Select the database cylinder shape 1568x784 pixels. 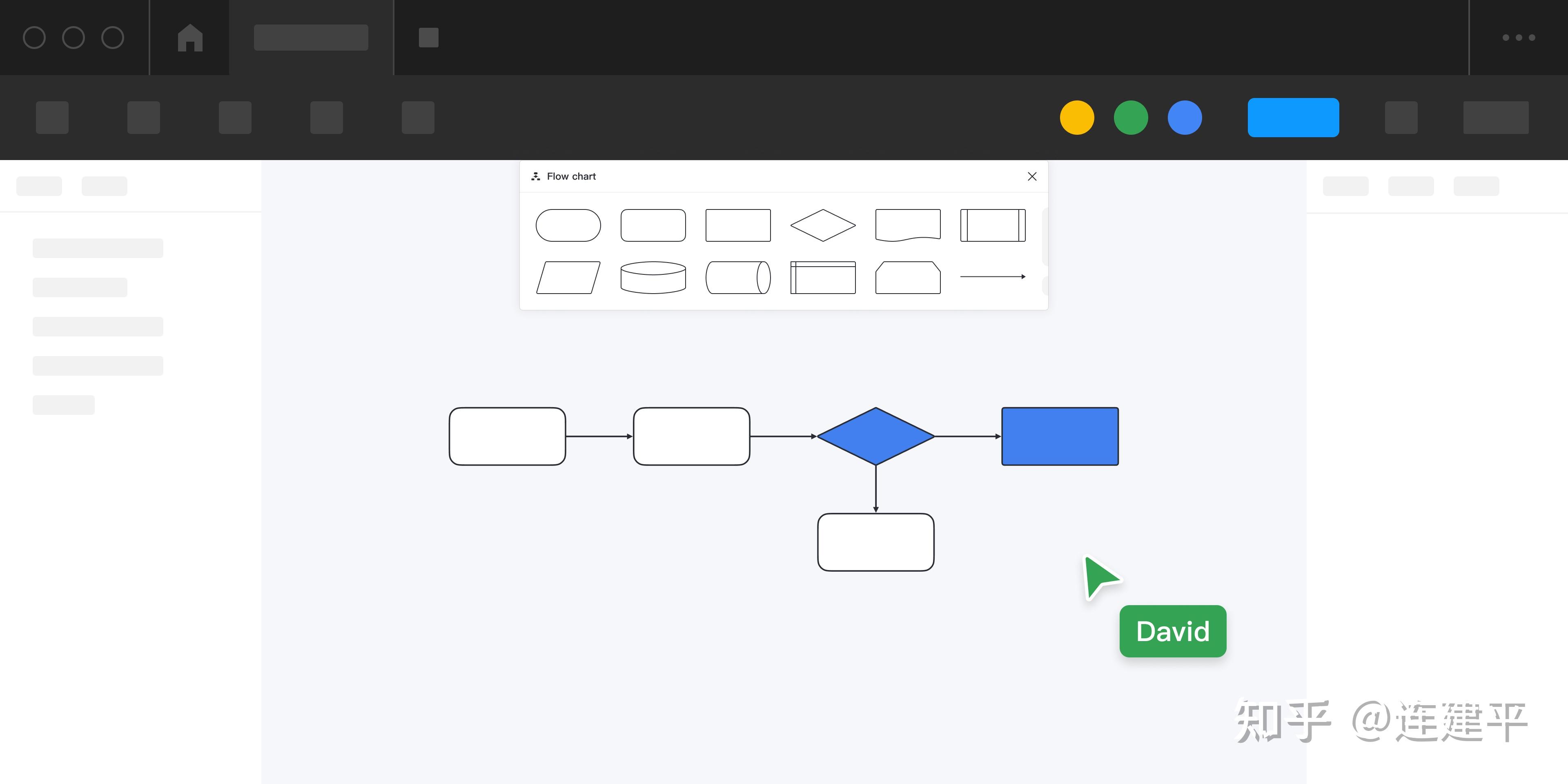click(653, 278)
